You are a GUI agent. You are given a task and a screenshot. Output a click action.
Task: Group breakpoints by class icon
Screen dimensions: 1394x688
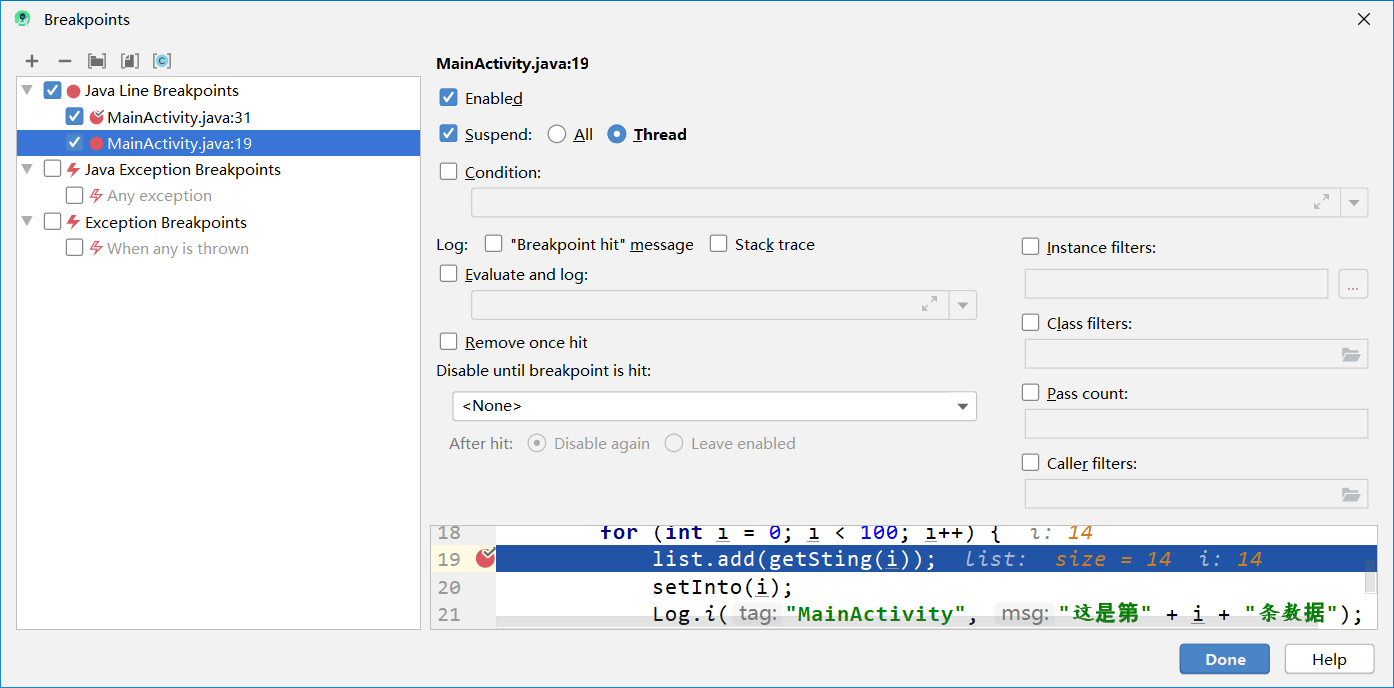pos(162,61)
